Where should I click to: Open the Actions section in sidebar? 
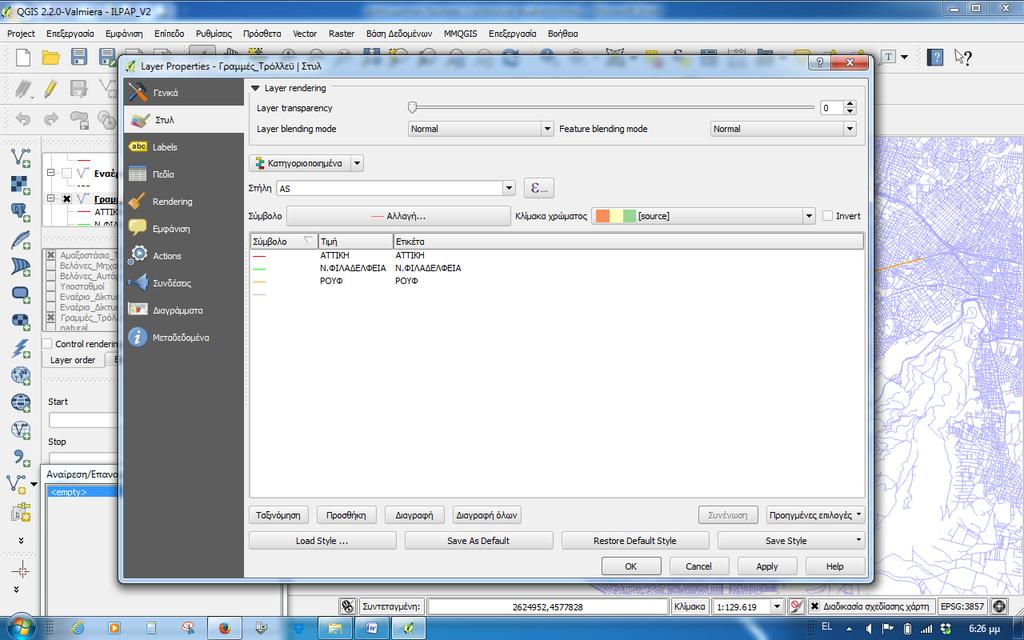(184, 256)
